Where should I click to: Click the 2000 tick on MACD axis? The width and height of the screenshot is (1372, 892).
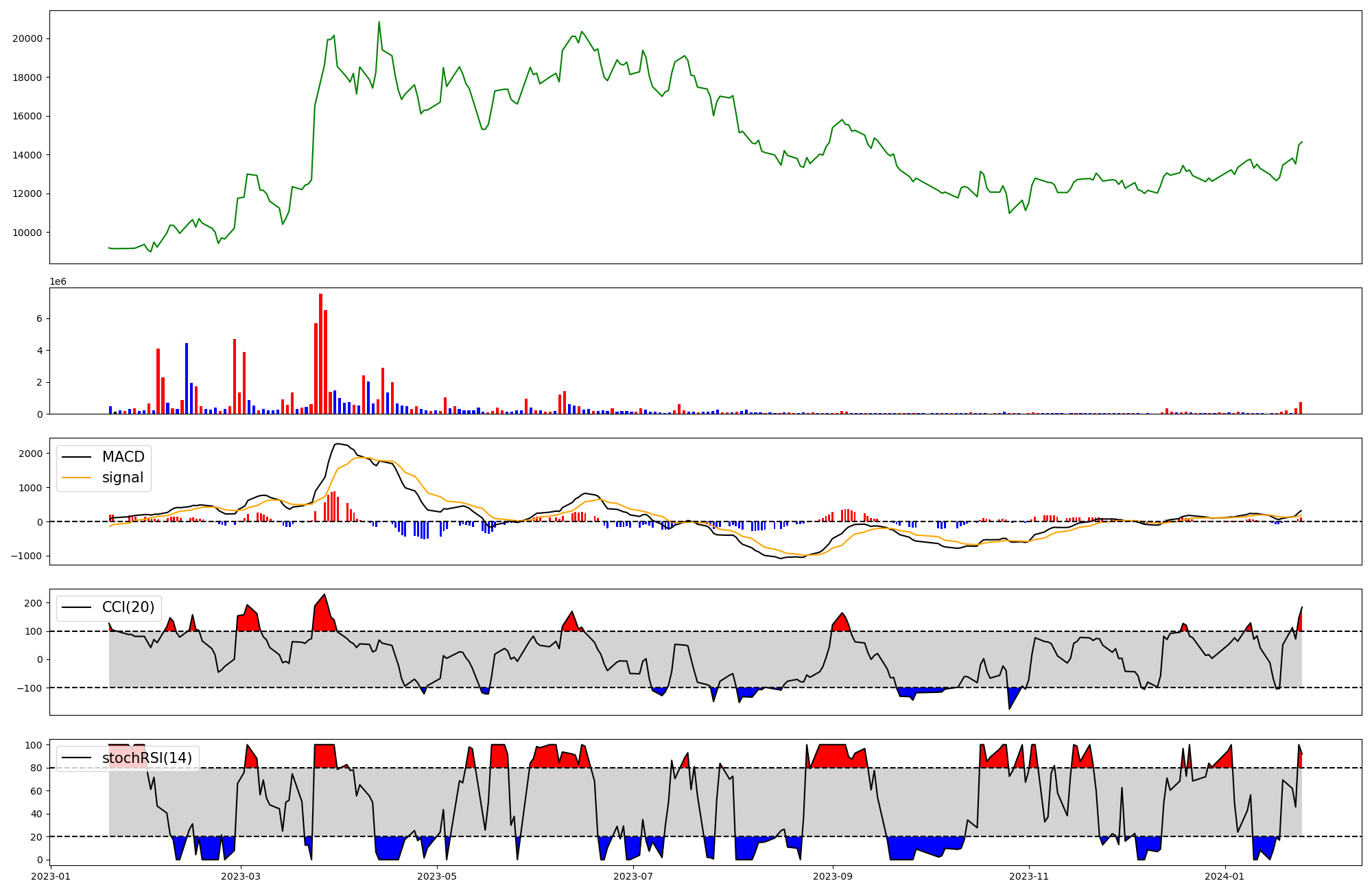[x=30, y=454]
